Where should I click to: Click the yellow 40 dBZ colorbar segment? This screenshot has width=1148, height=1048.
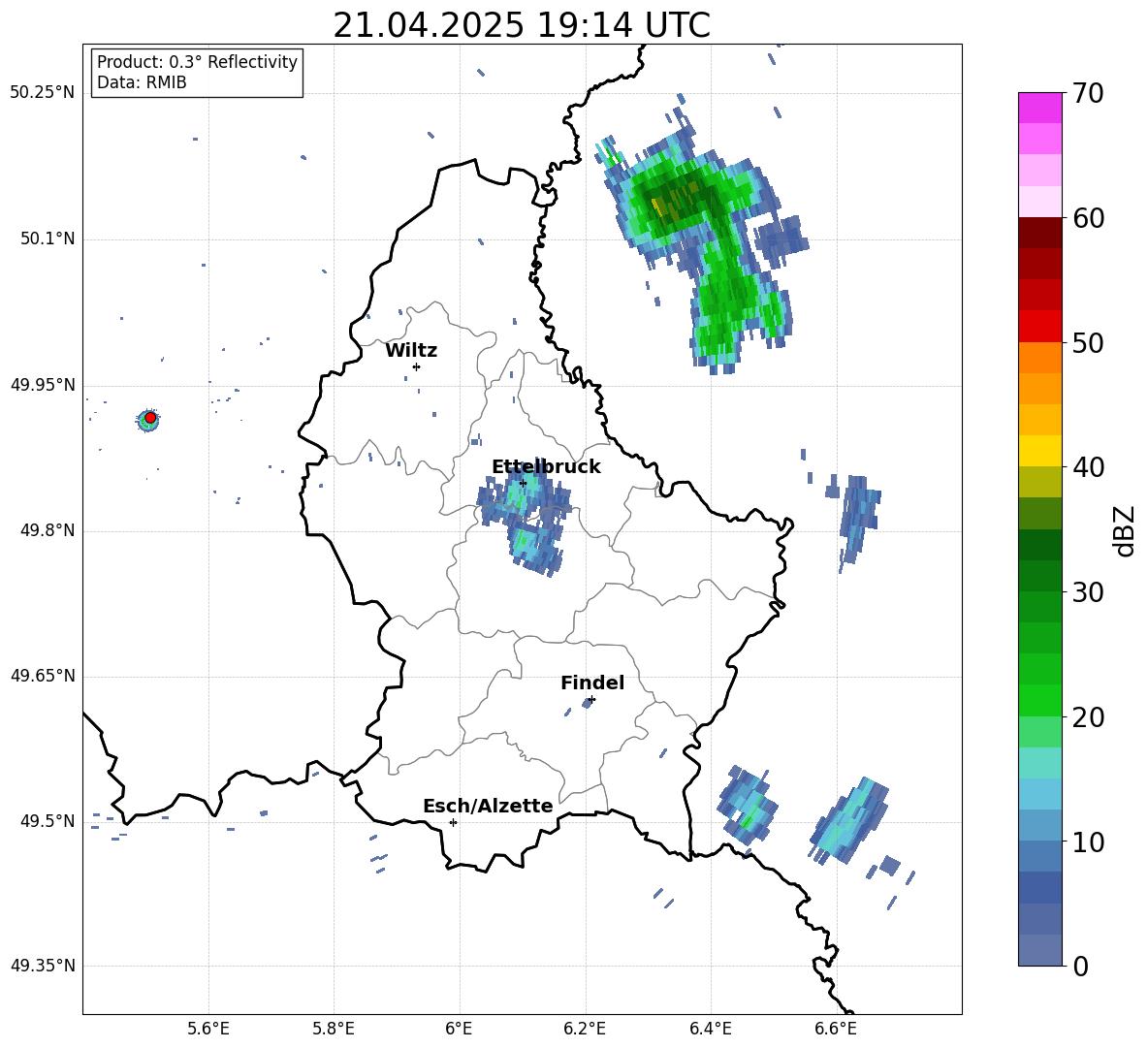(x=1040, y=451)
